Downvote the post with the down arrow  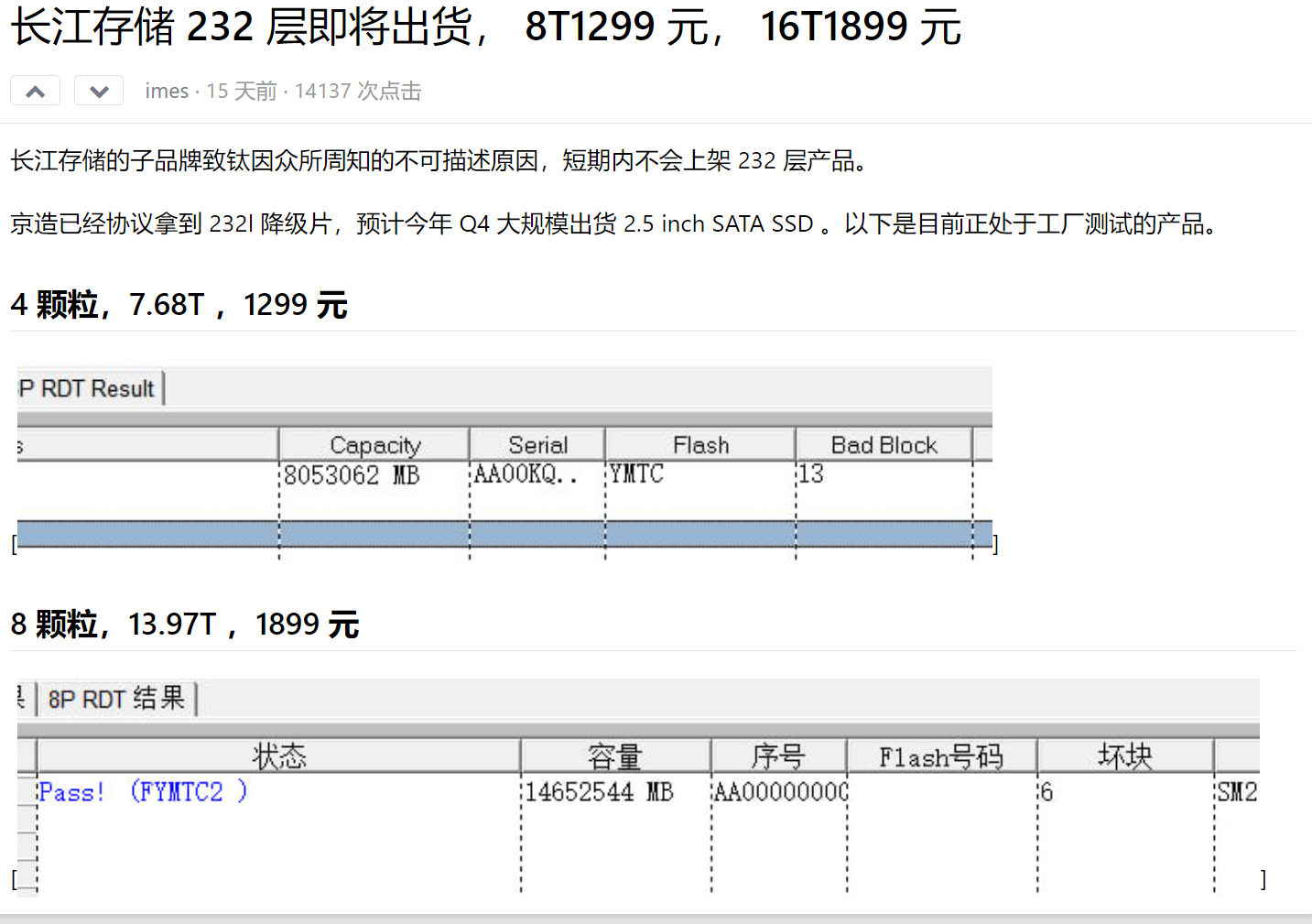pyautogui.click(x=99, y=91)
